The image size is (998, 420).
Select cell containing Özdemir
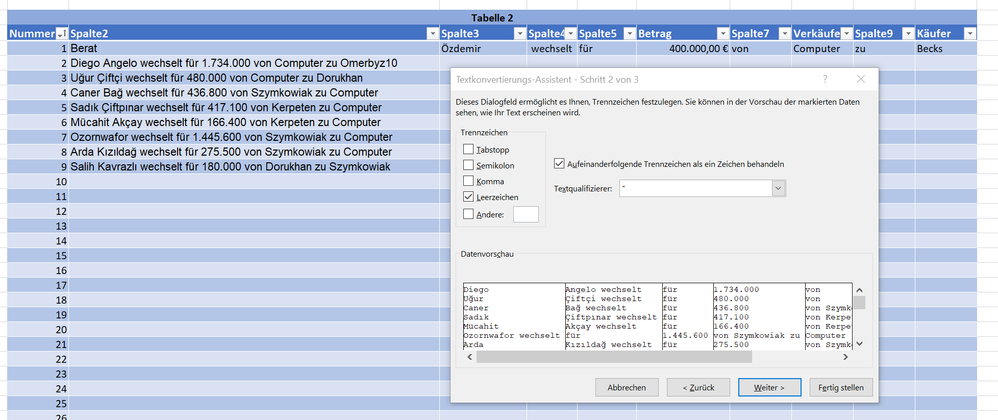point(482,48)
